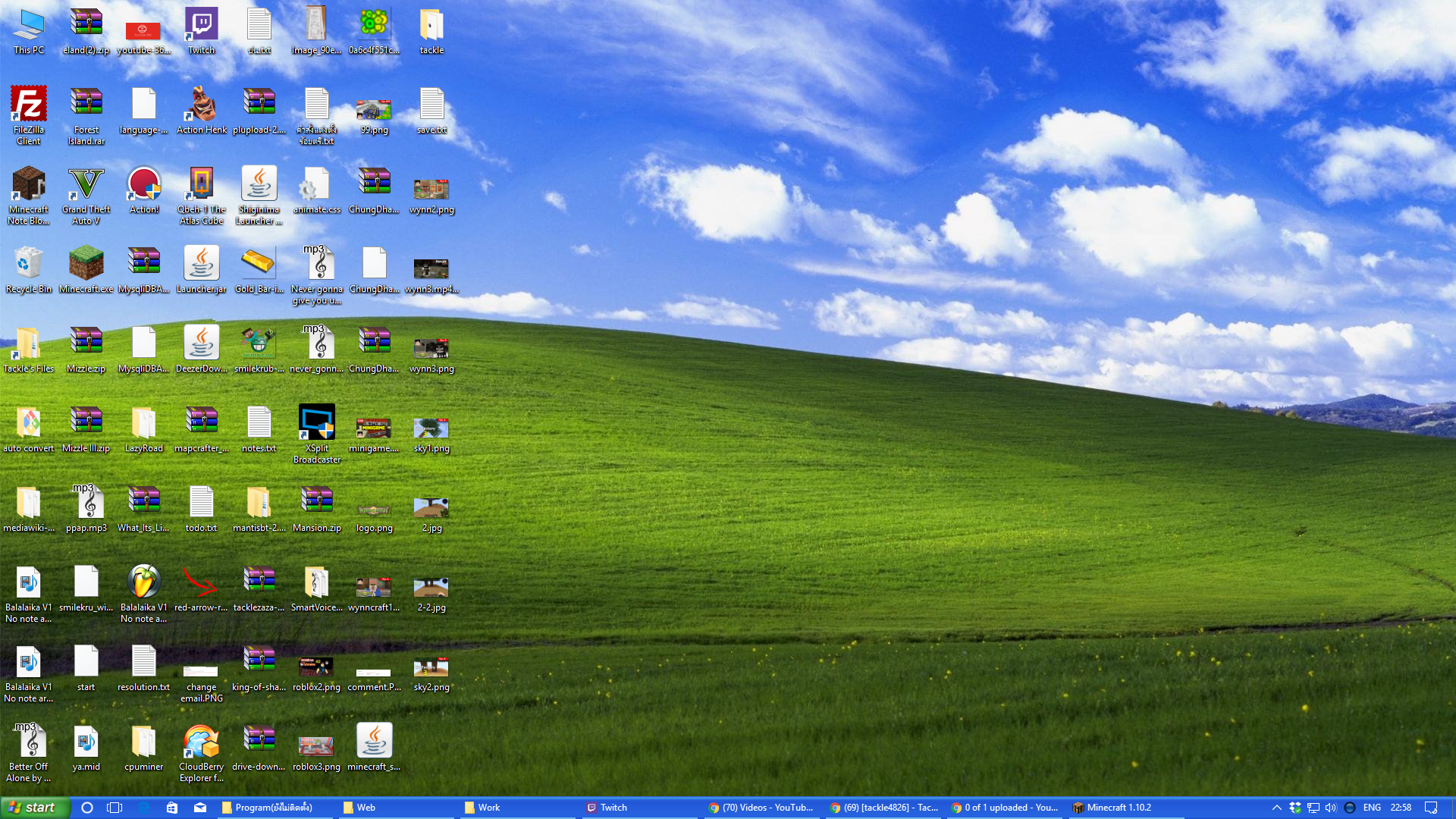Viewport: 1456px width, 819px height.
Task: Open the clock showing 22:58
Action: pos(1401,808)
